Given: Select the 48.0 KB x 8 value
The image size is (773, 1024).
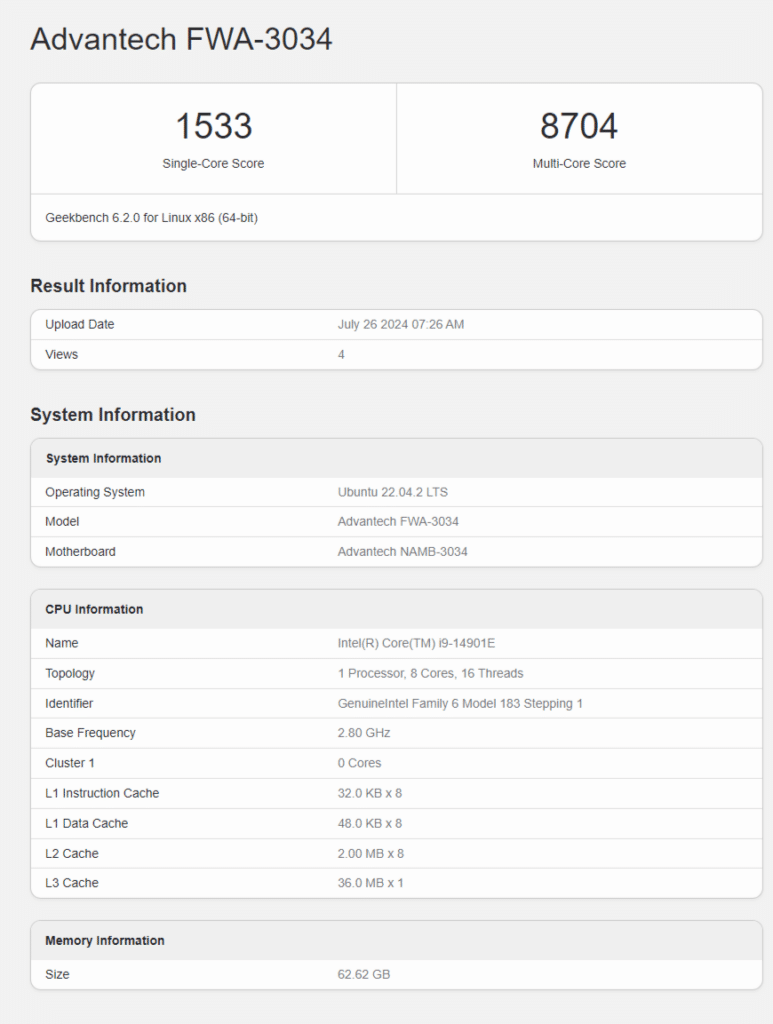Looking at the screenshot, I should coord(370,823).
